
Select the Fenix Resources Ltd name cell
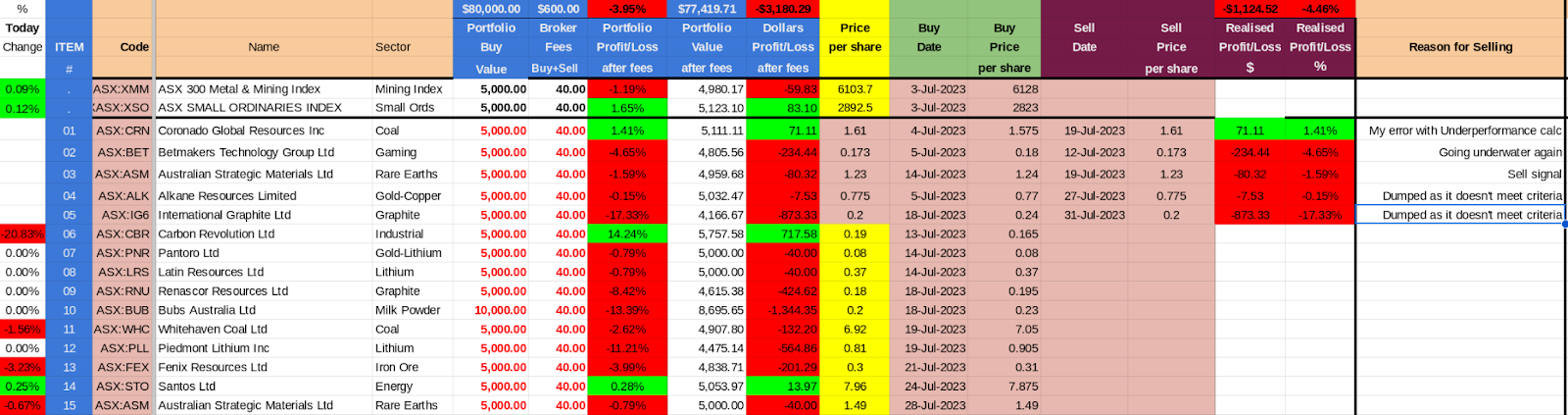(264, 367)
